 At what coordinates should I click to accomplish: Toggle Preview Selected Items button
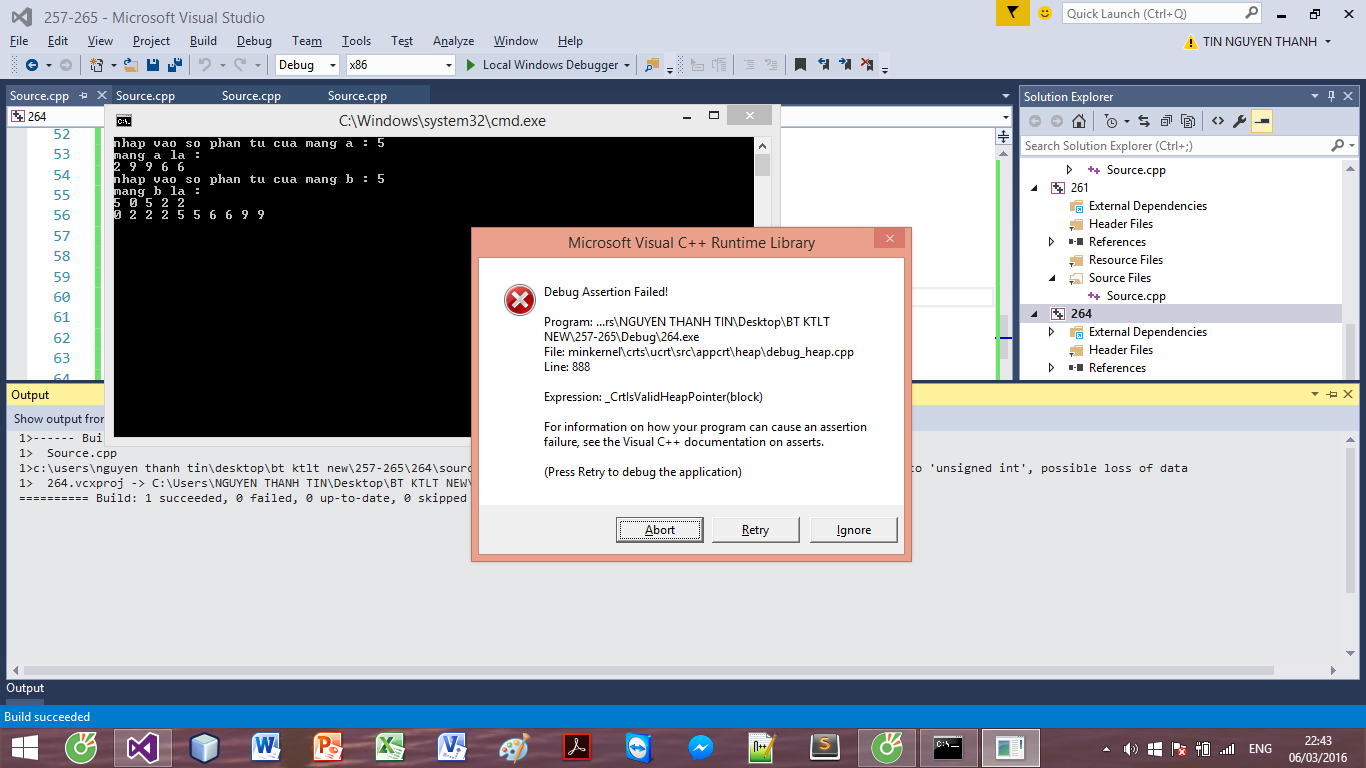[x=1262, y=121]
